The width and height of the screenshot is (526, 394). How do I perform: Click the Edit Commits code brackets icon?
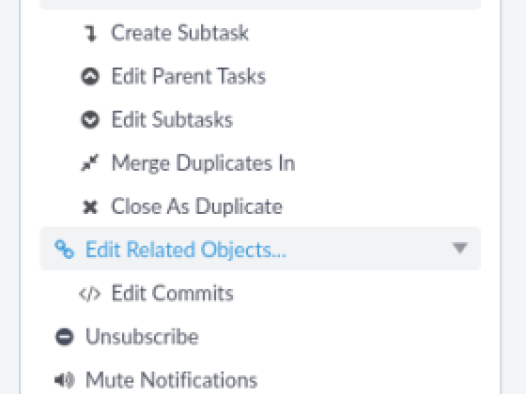point(90,294)
